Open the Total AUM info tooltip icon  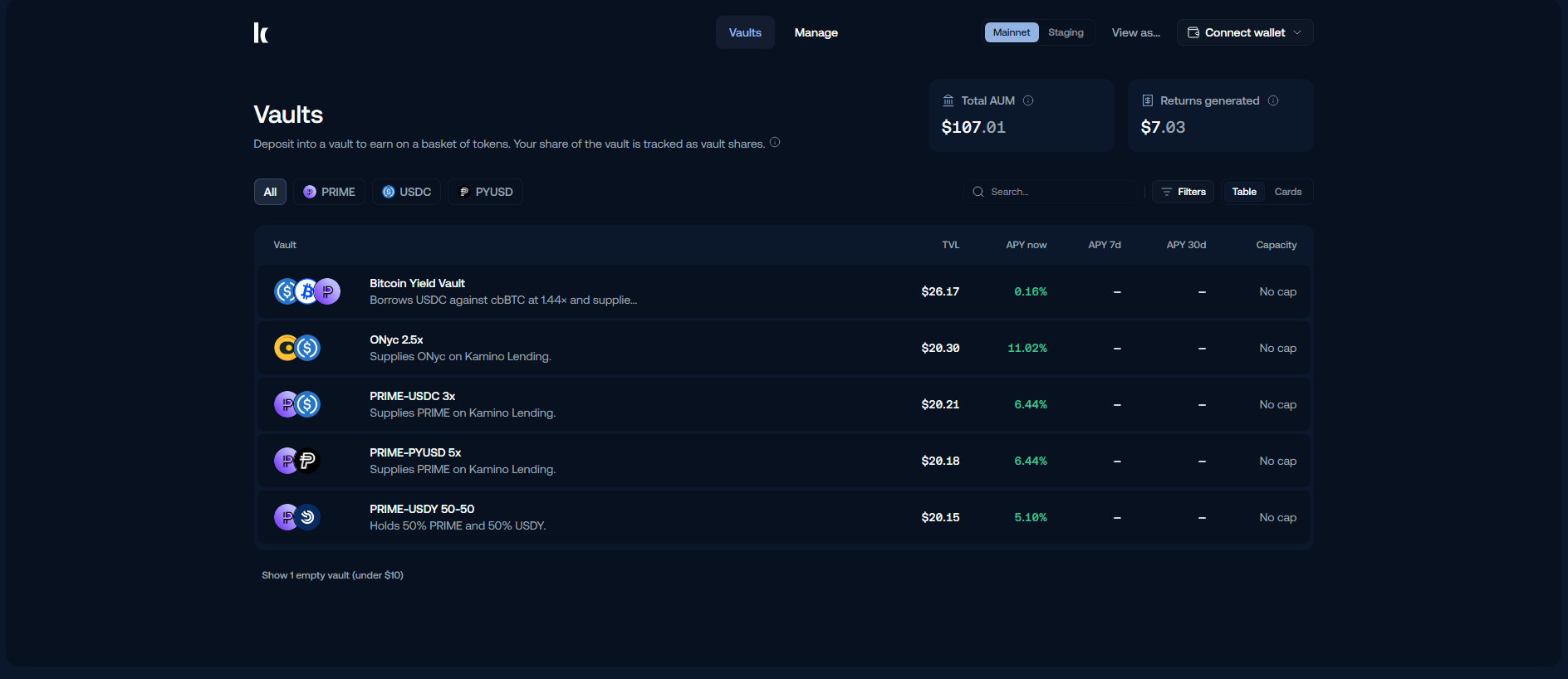coord(1028,100)
